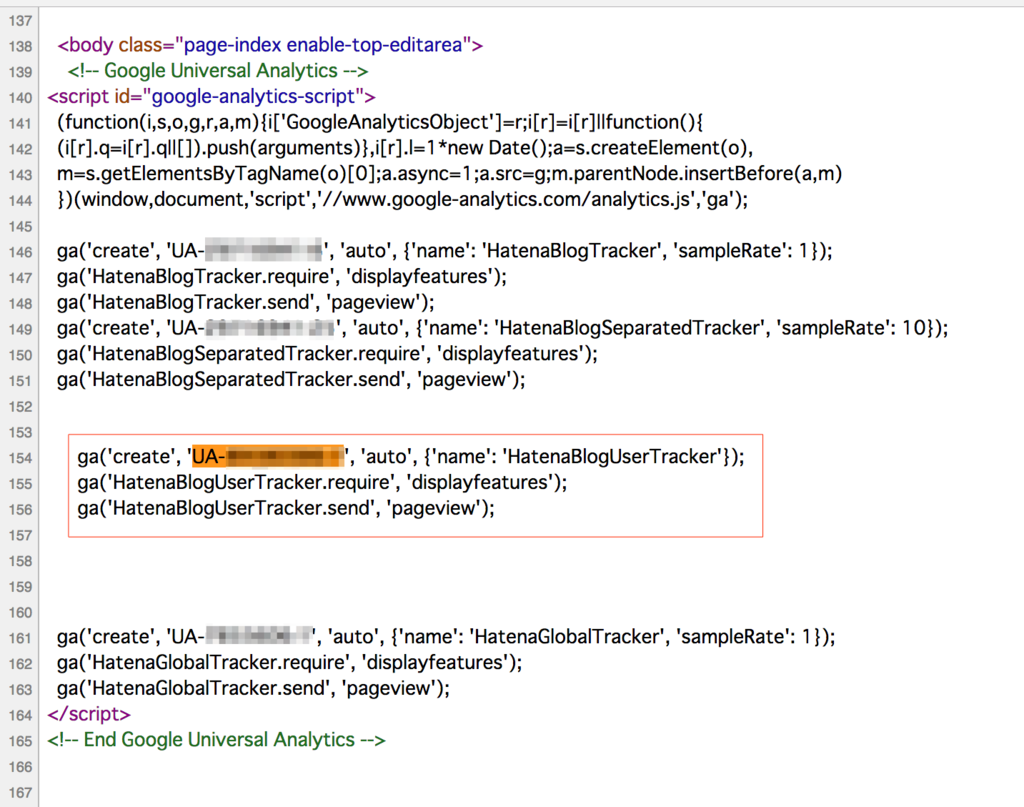
Task: Click the orange highlighted UA- tracking ID
Action: tap(268, 456)
